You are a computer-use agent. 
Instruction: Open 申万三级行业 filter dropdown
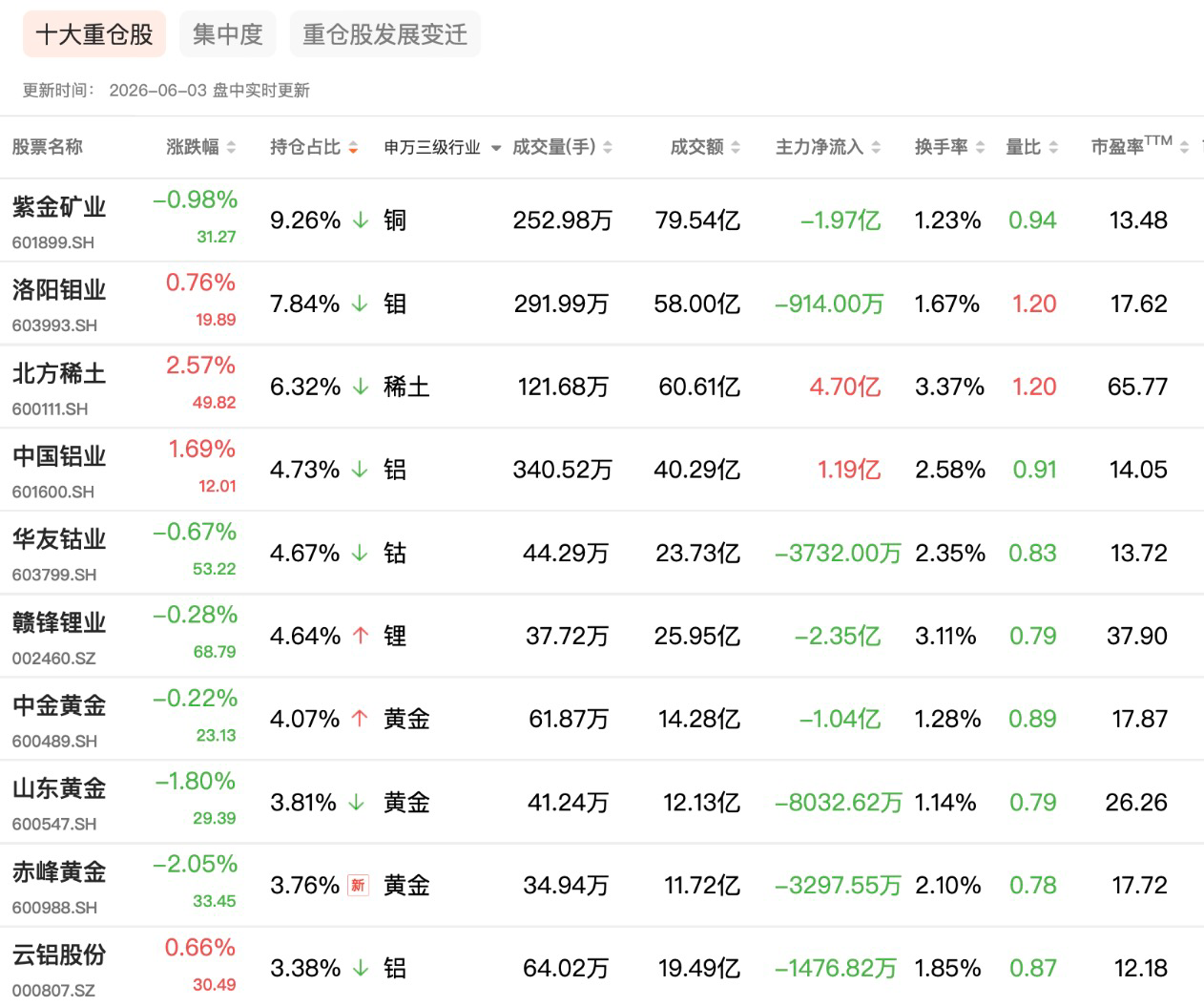496,148
